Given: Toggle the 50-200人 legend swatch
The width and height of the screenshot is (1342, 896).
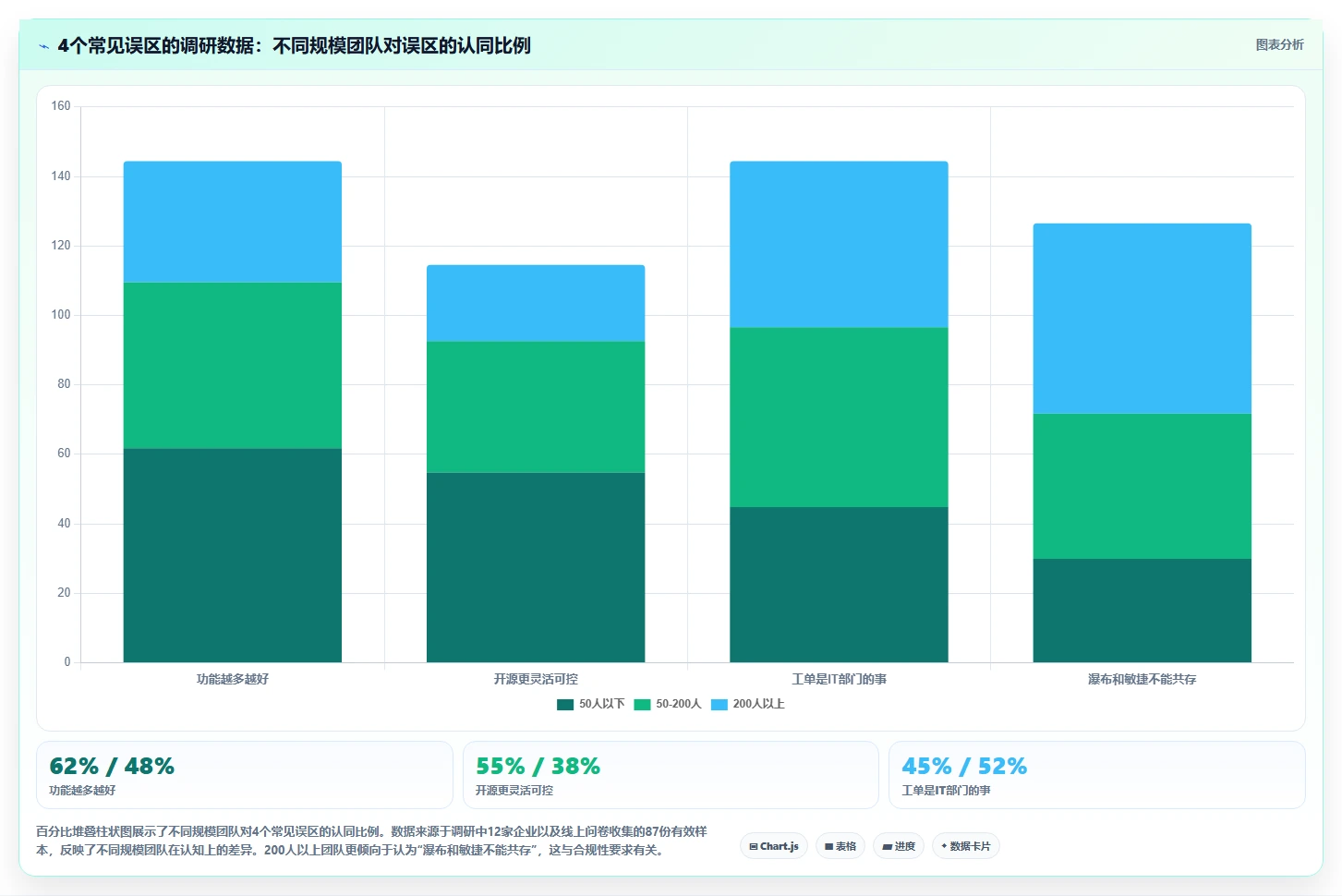Looking at the screenshot, I should (642, 704).
